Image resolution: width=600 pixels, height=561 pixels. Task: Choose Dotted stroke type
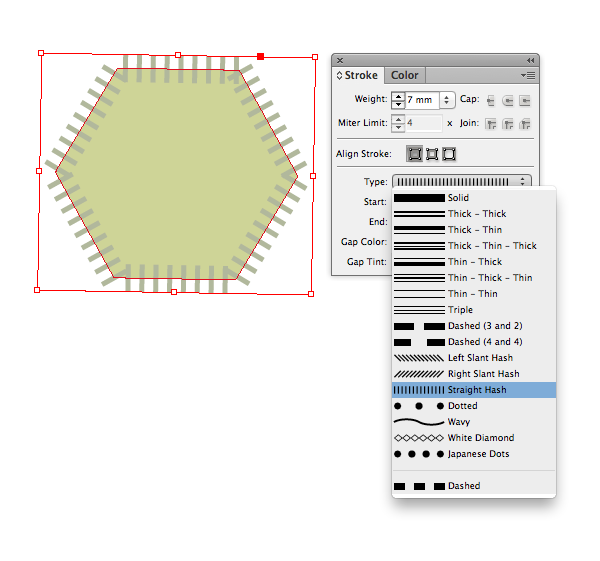[474, 406]
